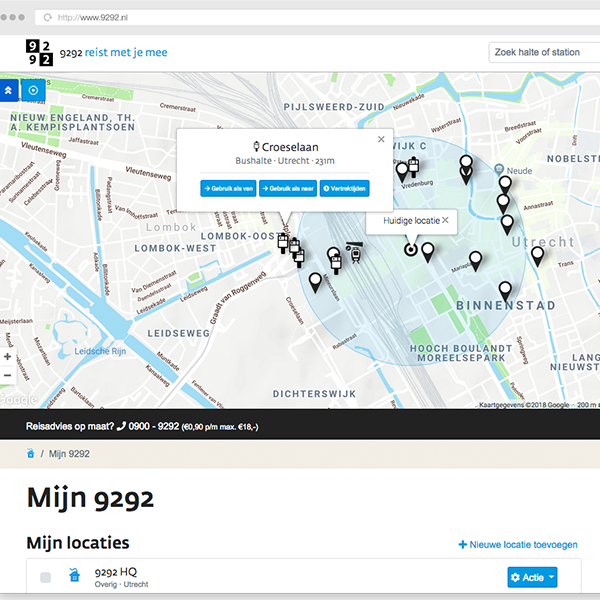
Task: Reload the page with the browser refresh icon
Action: pos(47,18)
